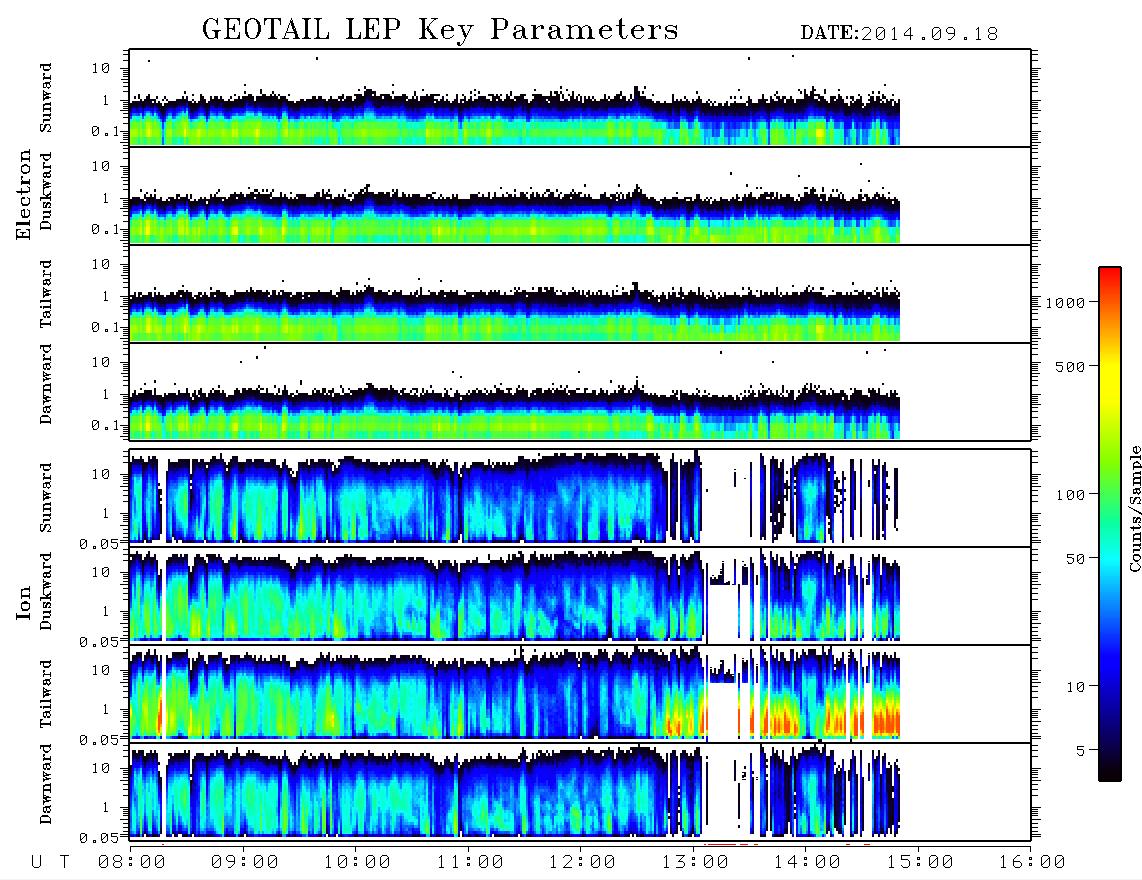Viewport: 1142px width, 880px height.
Task: Select the 'DATE:2014.09.18' label
Action: point(899,34)
